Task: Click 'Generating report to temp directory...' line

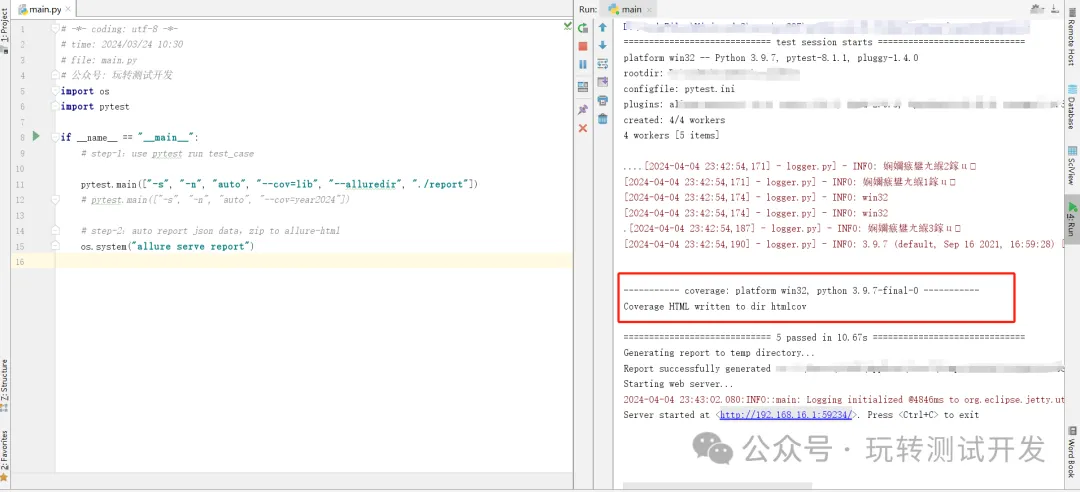Action: tap(718, 353)
